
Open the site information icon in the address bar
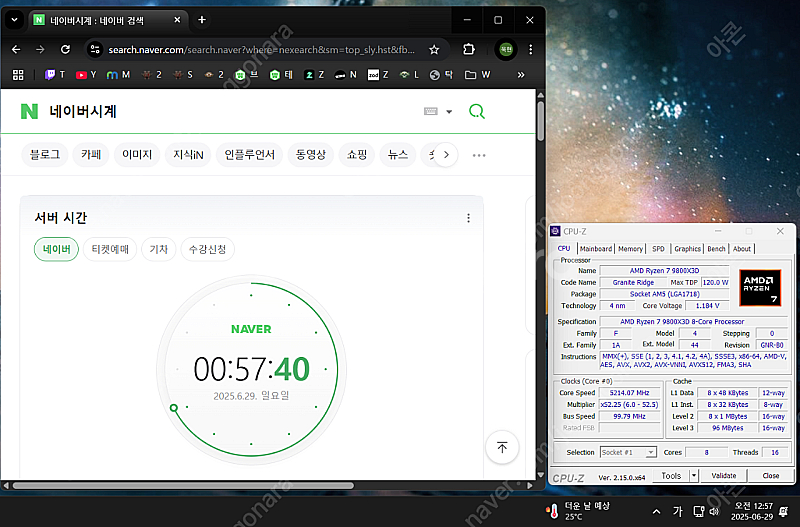(x=95, y=49)
